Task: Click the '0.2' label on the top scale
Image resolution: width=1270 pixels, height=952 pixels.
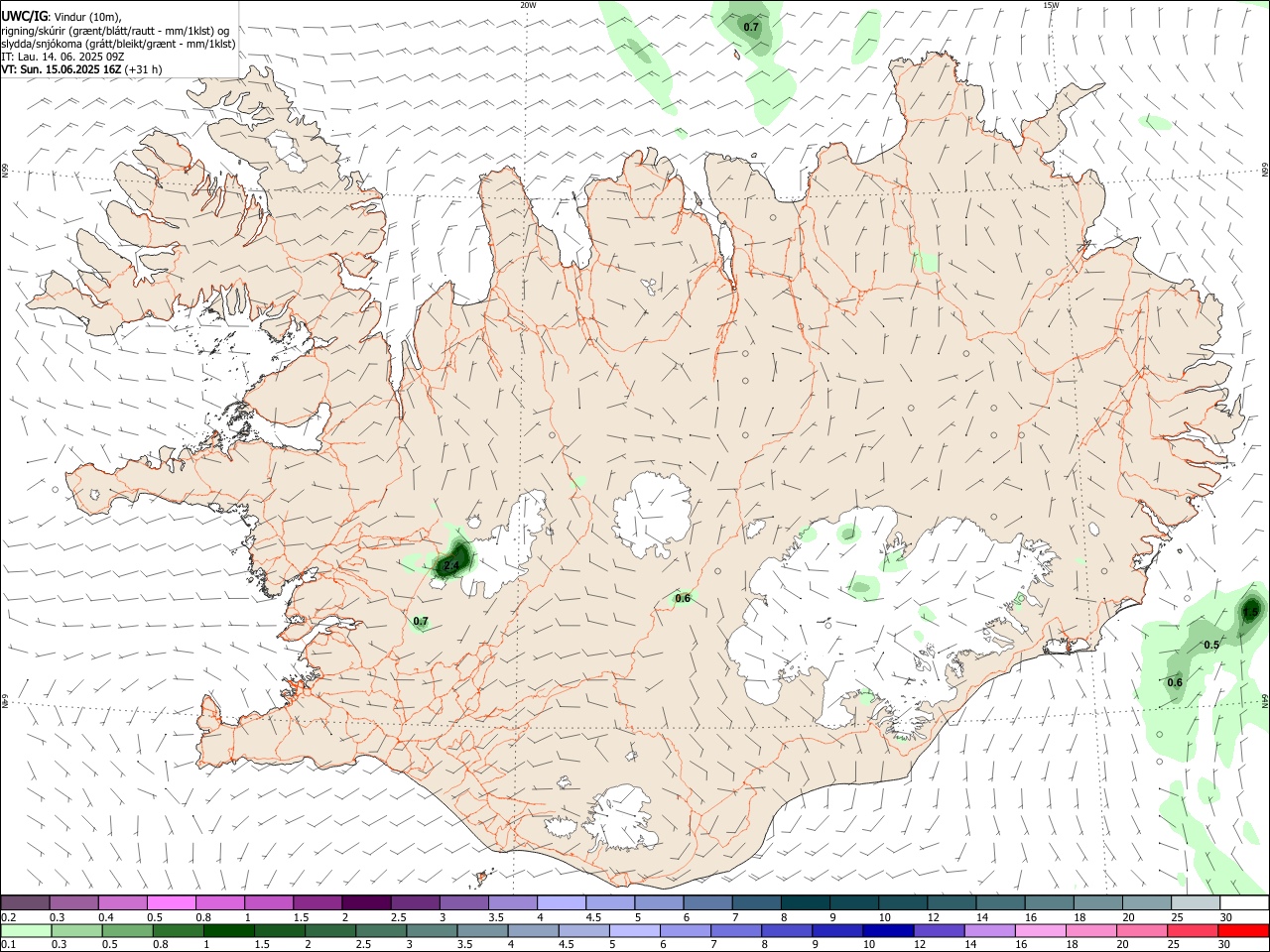Action: (9, 917)
